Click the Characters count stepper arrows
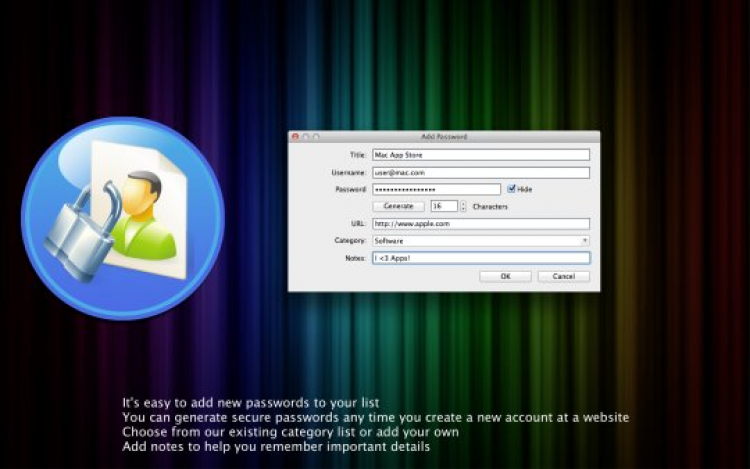Screen dimensions: 750x469 (x=463, y=207)
